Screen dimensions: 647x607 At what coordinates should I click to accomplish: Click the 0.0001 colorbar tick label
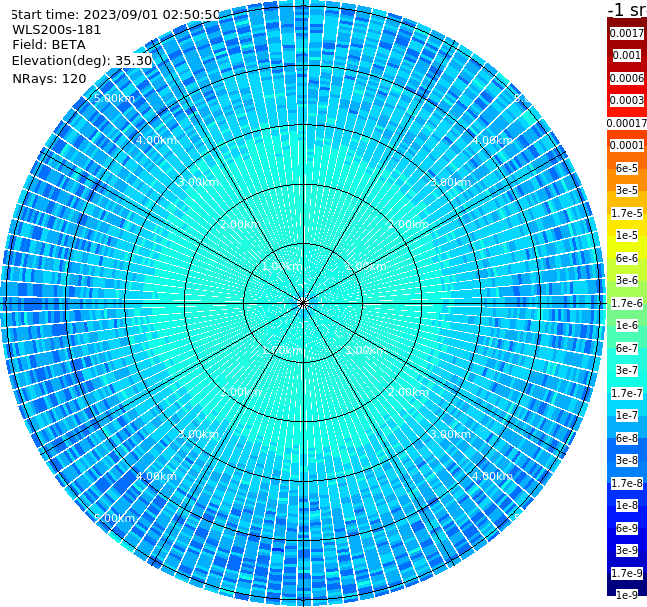click(x=627, y=145)
